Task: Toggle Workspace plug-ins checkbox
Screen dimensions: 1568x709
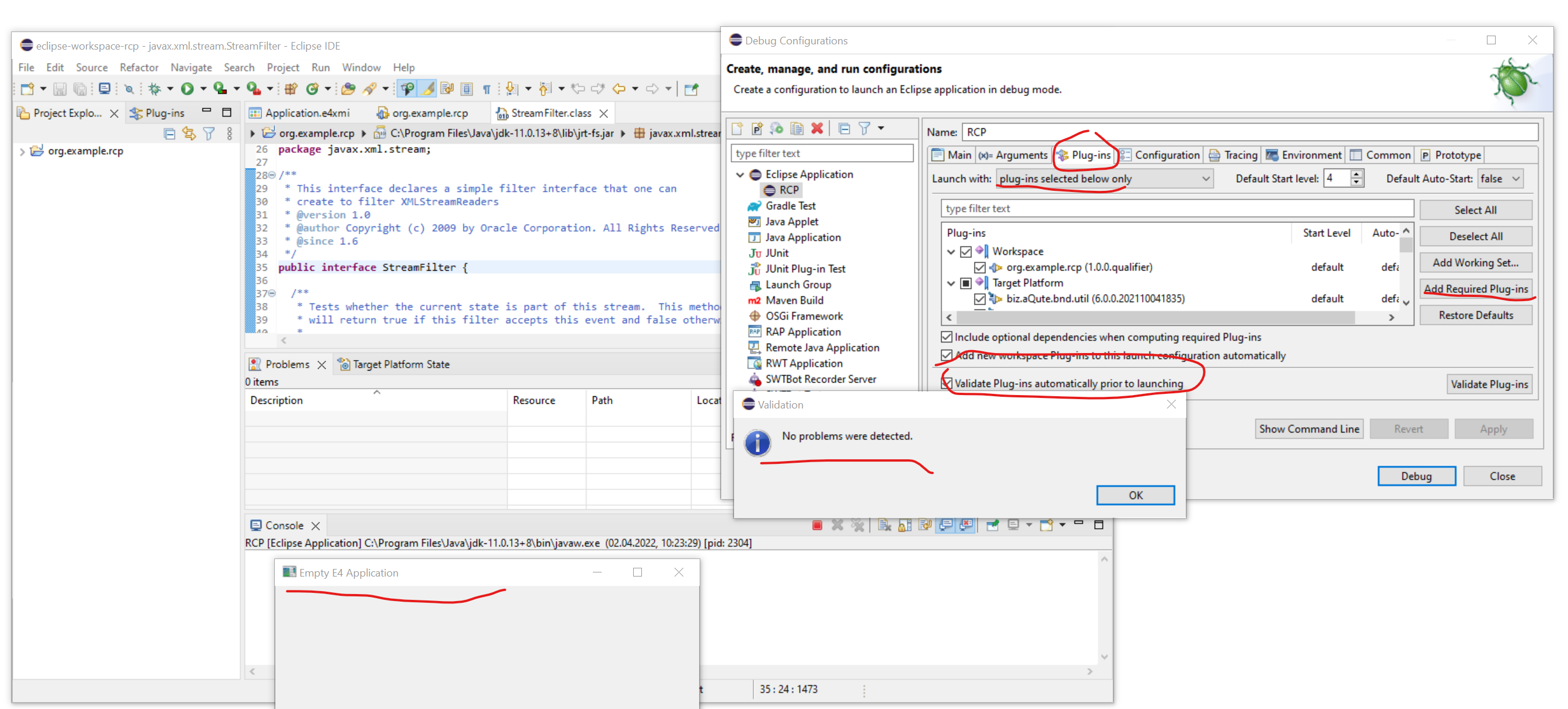Action: (x=965, y=252)
